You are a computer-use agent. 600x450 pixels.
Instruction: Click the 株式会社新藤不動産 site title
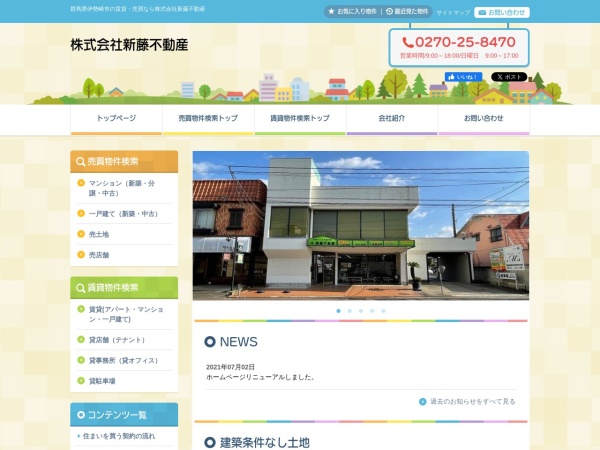point(129,45)
